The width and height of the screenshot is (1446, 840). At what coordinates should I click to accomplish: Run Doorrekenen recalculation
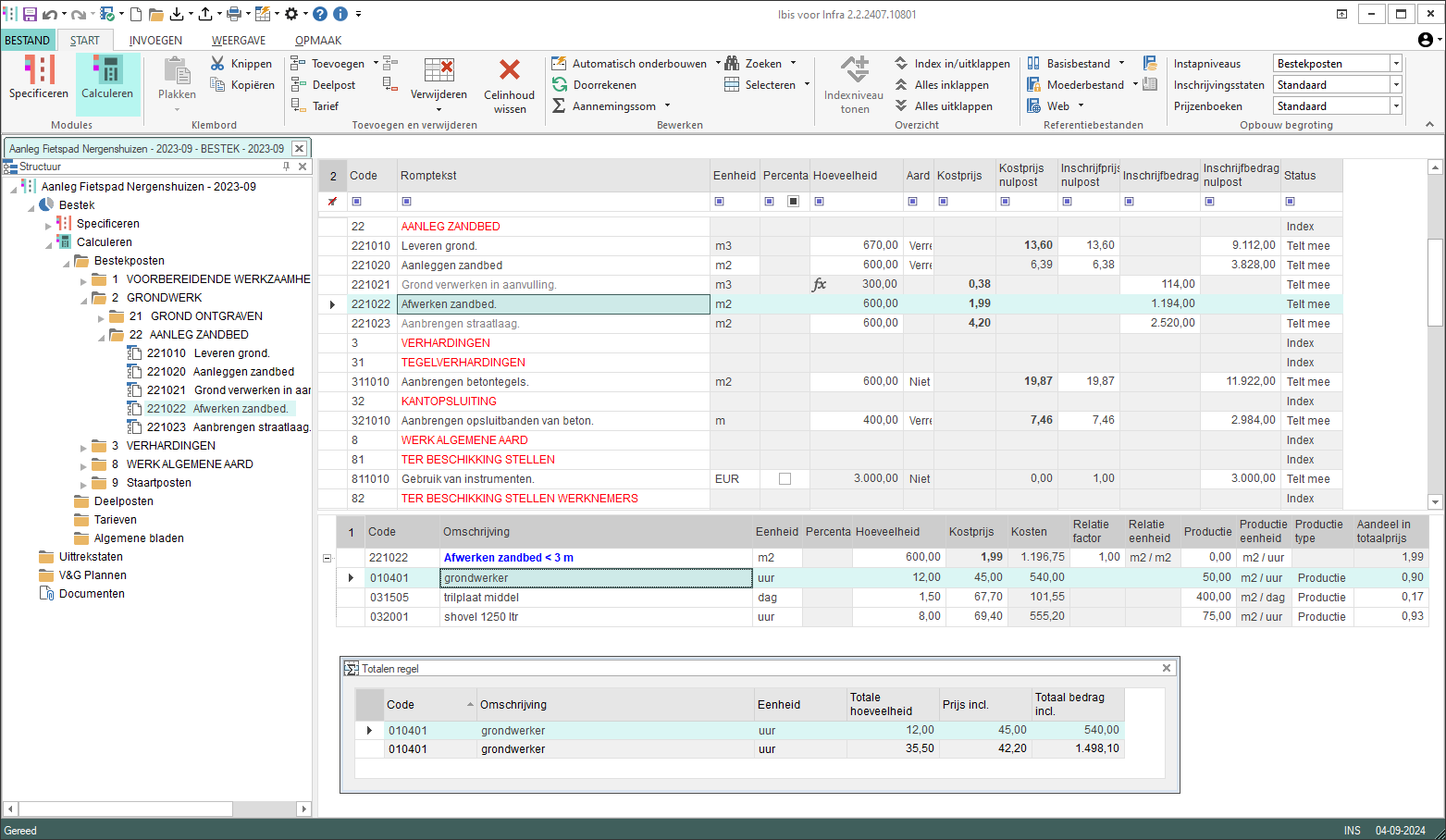pyautogui.click(x=594, y=84)
